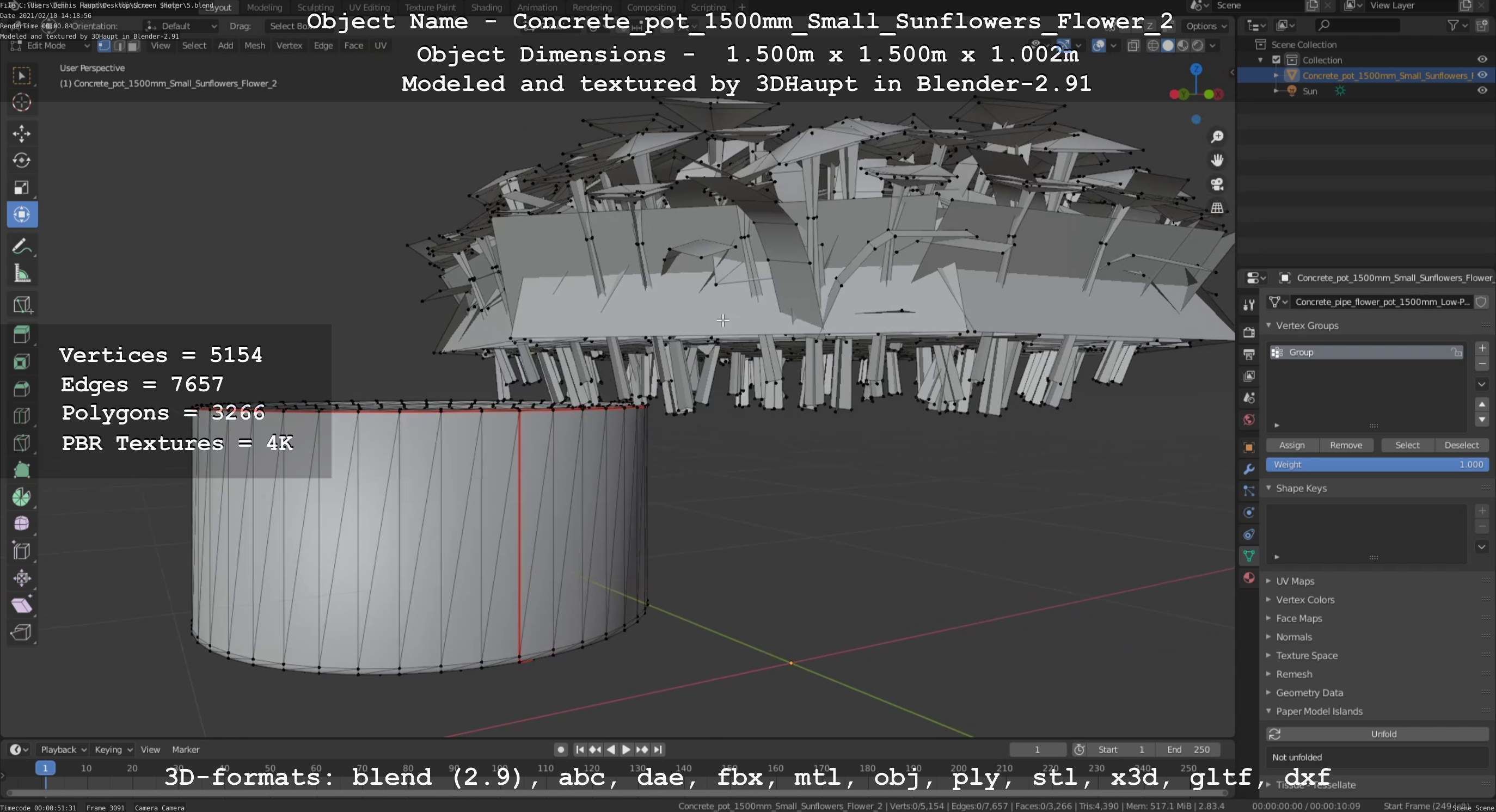Image resolution: width=1496 pixels, height=812 pixels.
Task: Collapse the Shape Keys panel
Action: click(1301, 488)
